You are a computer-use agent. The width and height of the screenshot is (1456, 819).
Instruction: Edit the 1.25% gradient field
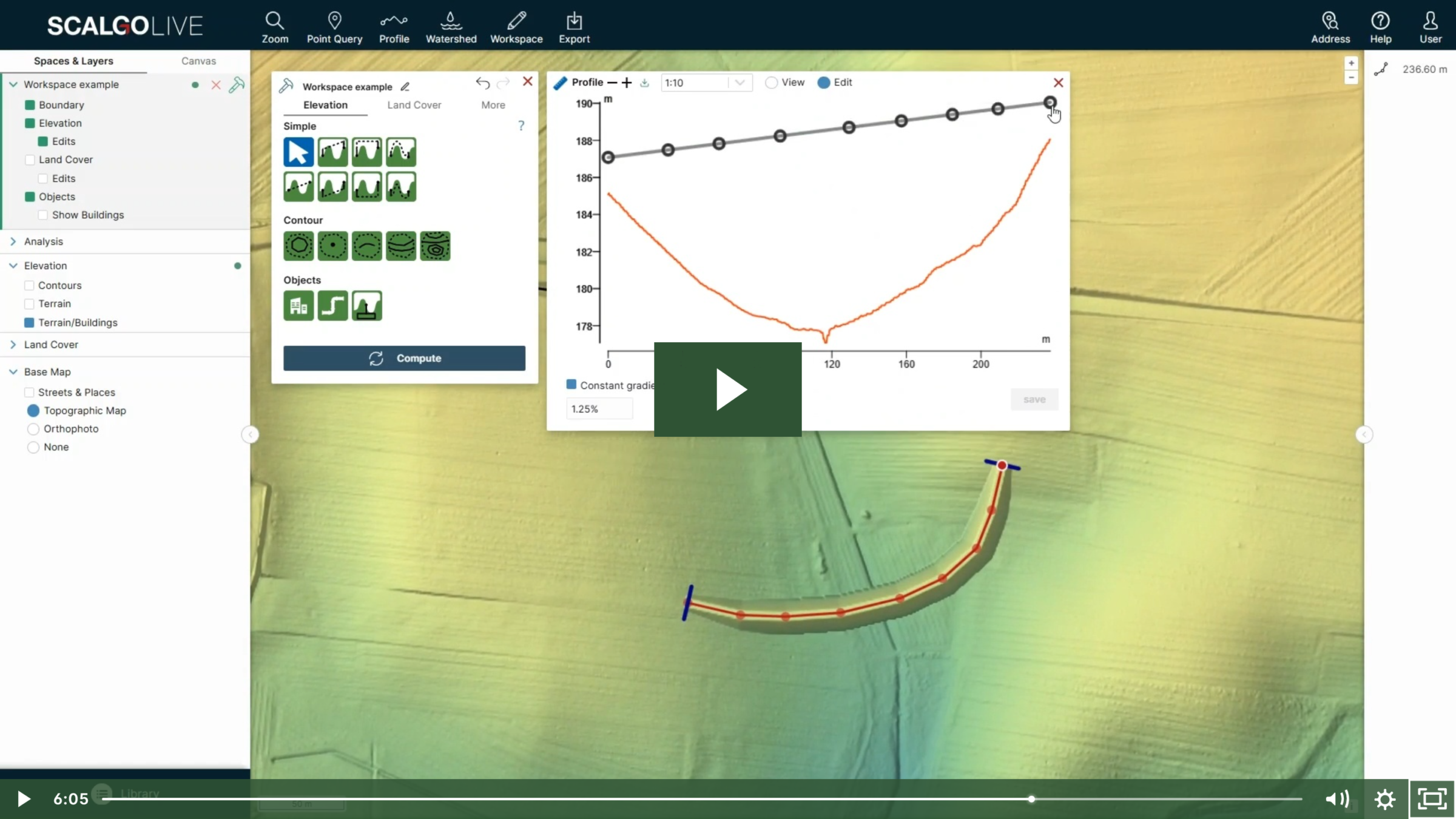(x=599, y=409)
